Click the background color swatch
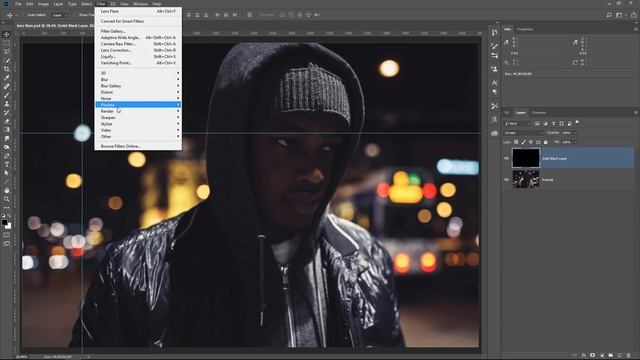 9,226
